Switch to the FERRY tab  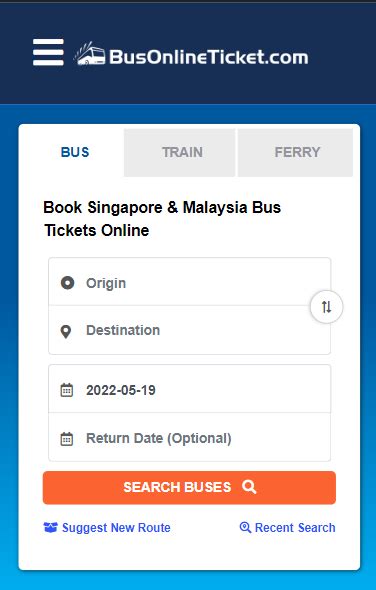295,152
